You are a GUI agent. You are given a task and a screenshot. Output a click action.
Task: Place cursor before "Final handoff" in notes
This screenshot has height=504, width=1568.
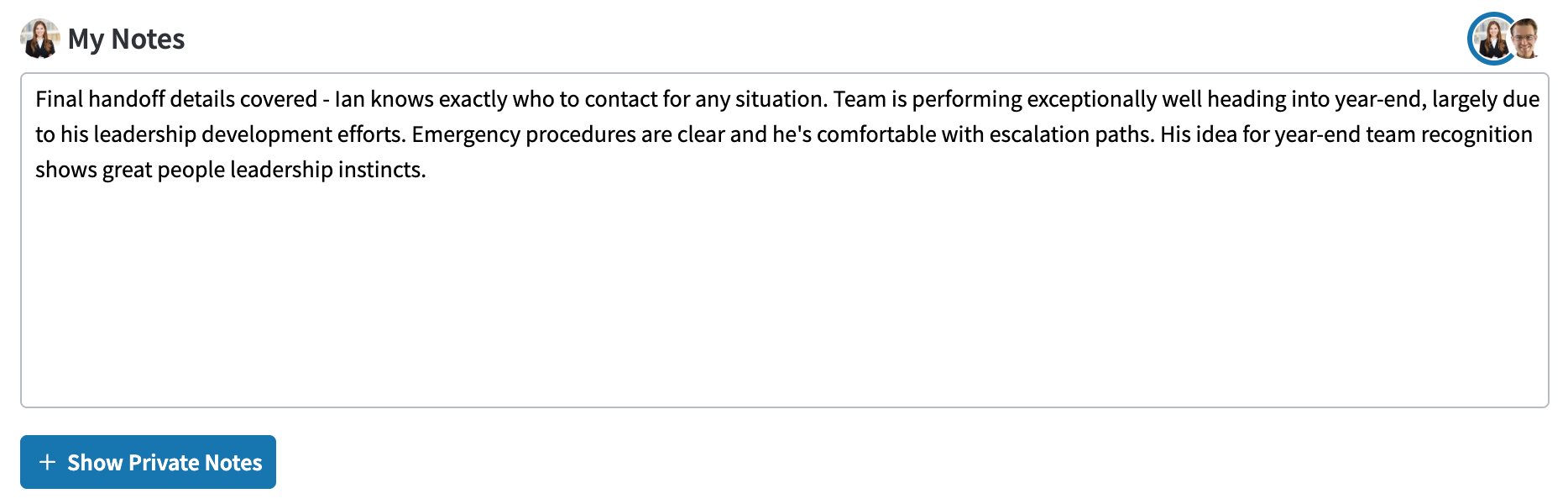(35, 99)
